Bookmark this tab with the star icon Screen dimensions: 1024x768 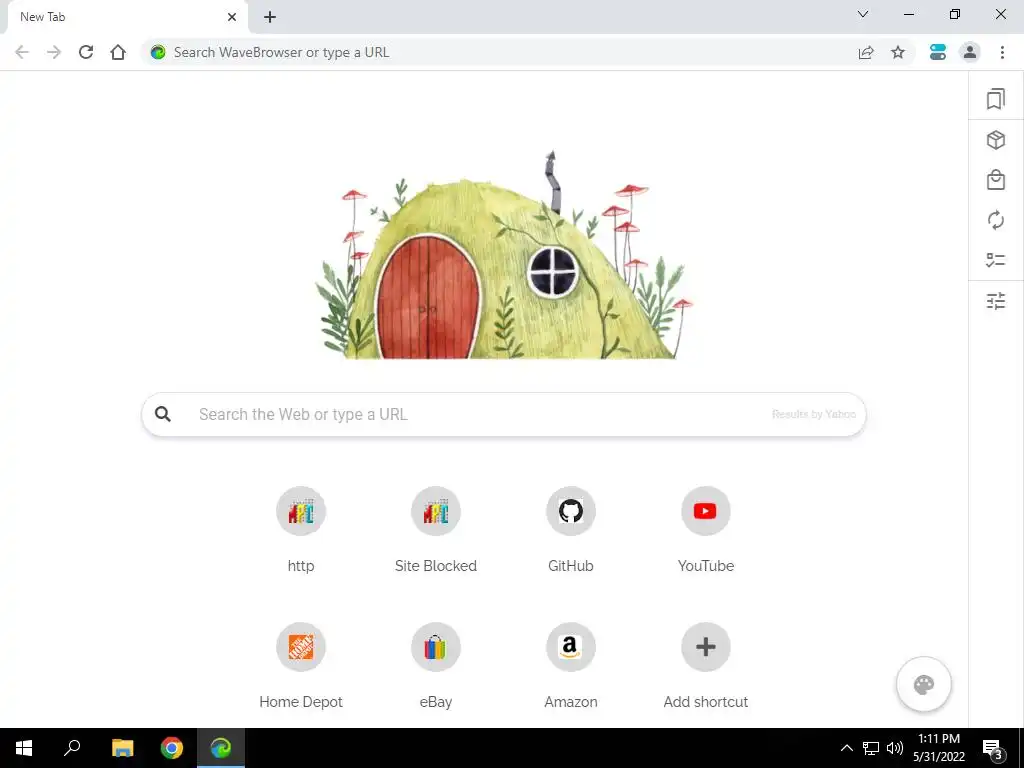click(x=898, y=52)
